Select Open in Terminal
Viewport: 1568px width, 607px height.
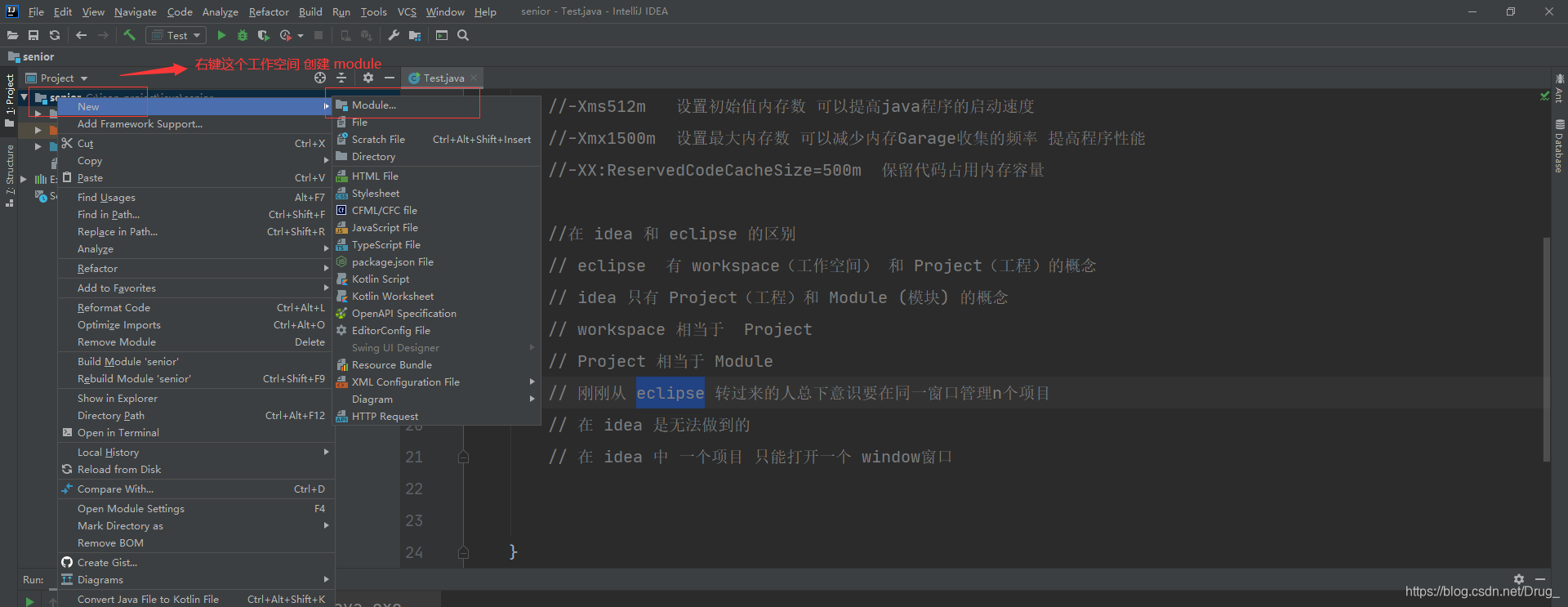pyautogui.click(x=194, y=433)
